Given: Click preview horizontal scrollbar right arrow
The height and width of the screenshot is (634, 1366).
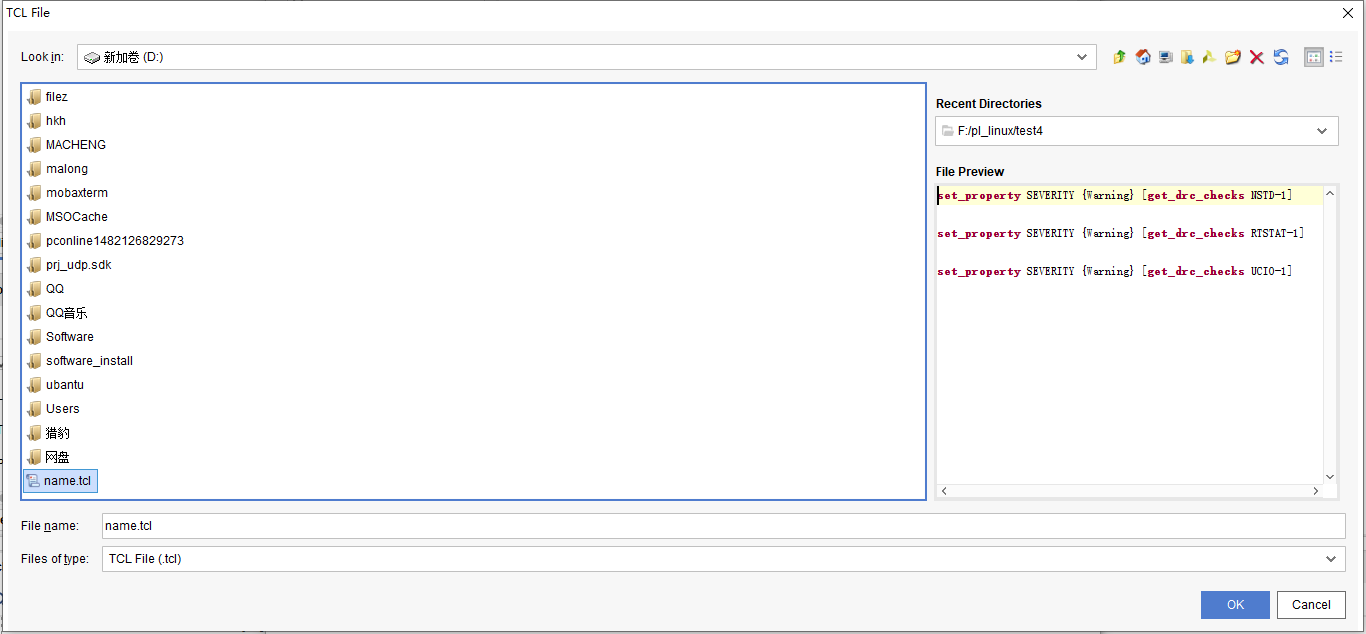Looking at the screenshot, I should coord(1316,491).
